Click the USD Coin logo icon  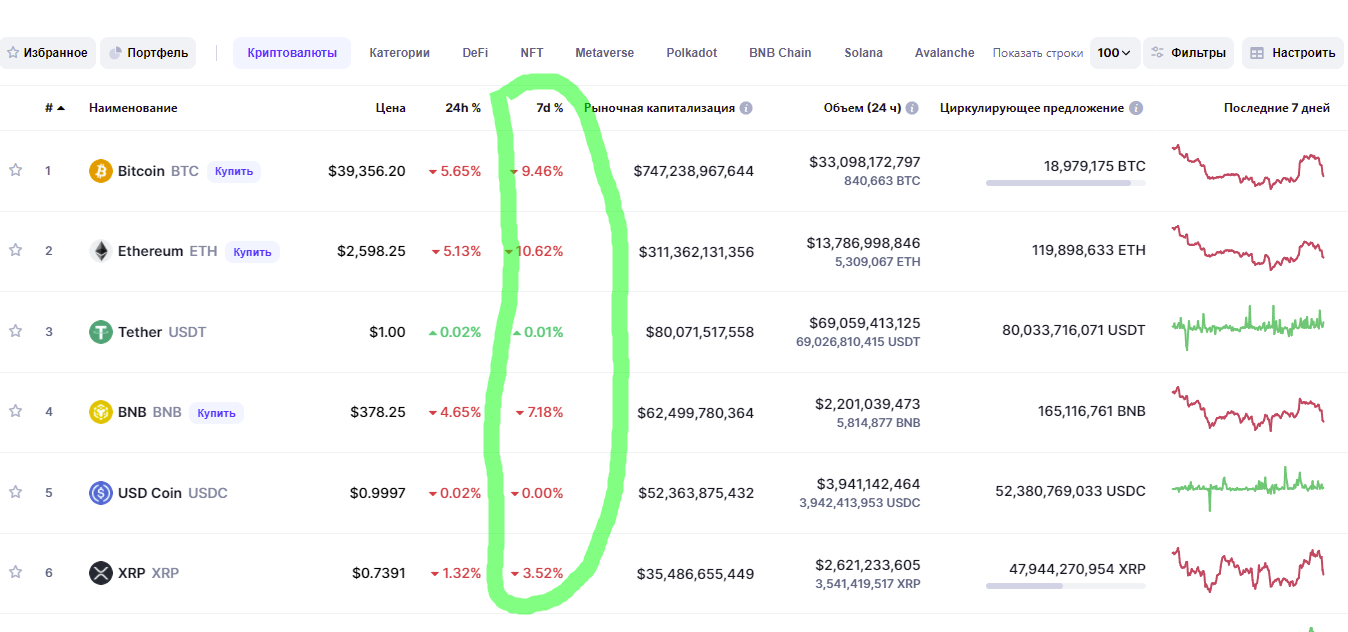[x=100, y=493]
